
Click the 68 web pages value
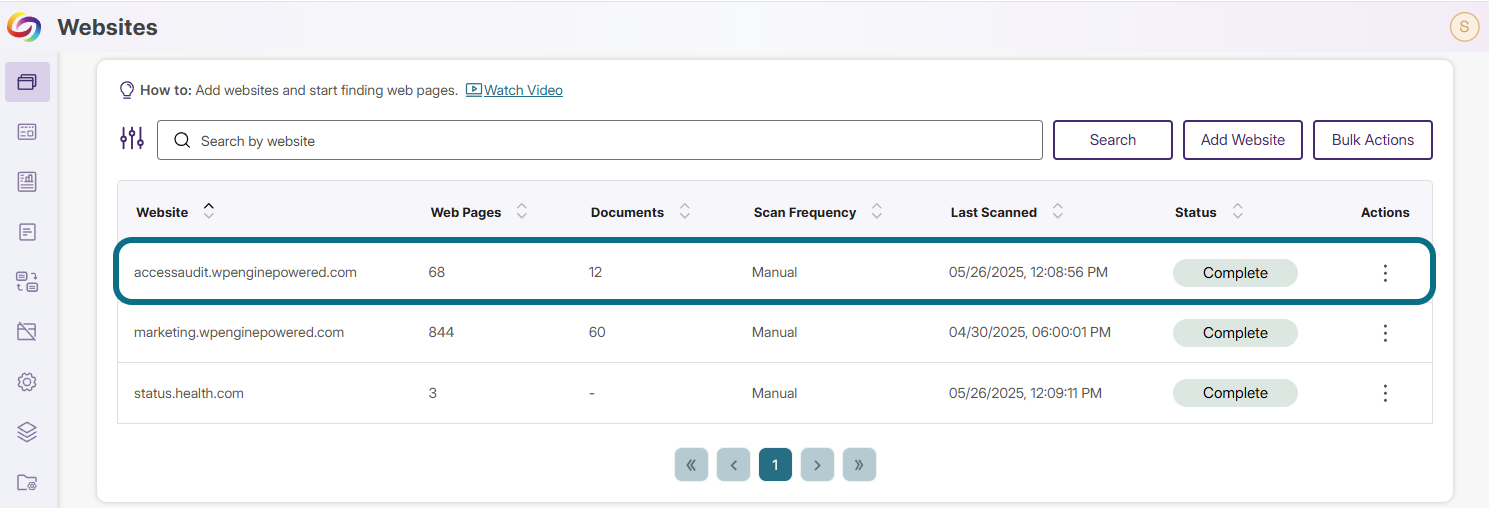pyautogui.click(x=437, y=272)
